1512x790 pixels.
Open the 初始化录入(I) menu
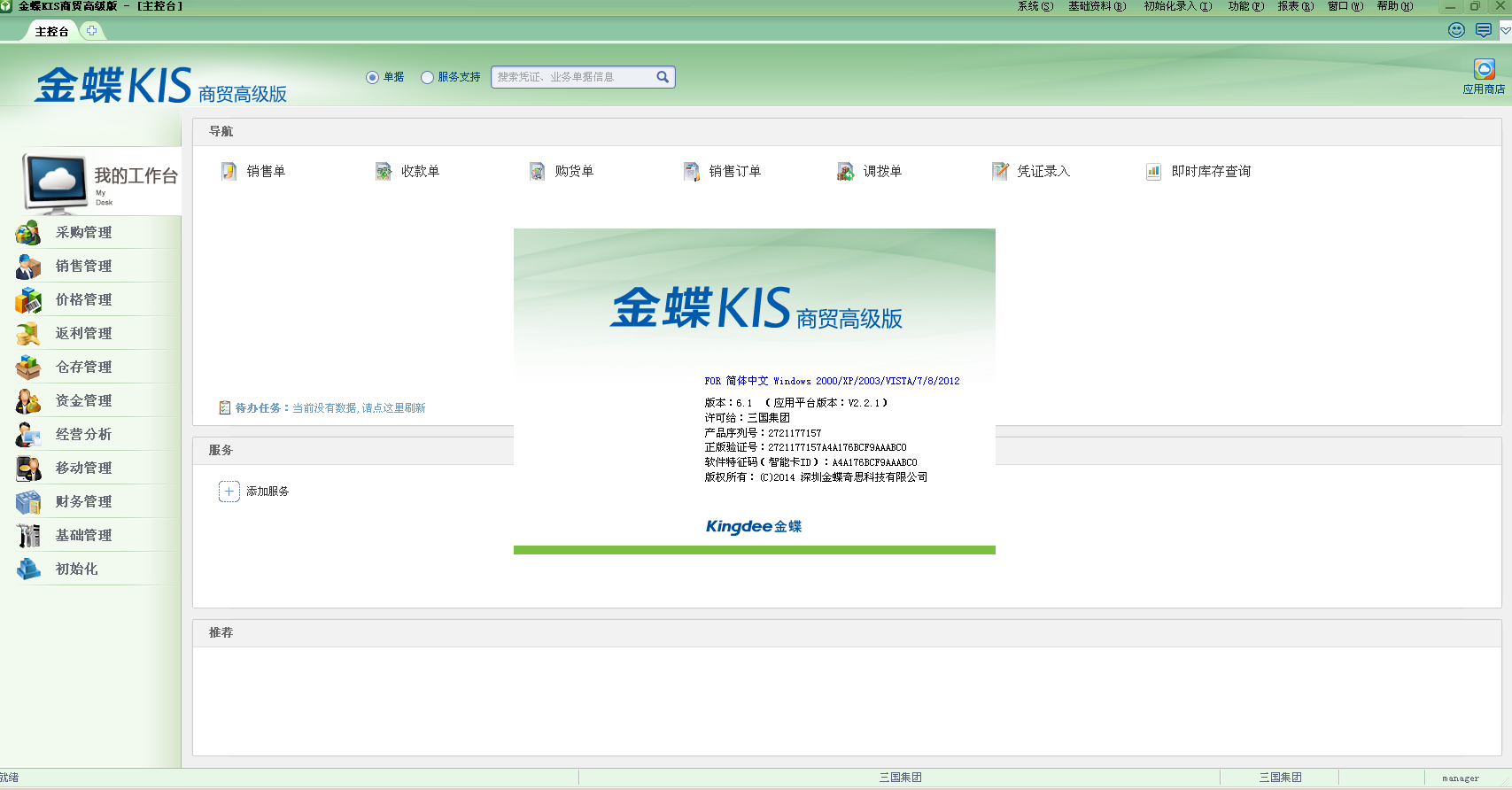pos(1178,6)
